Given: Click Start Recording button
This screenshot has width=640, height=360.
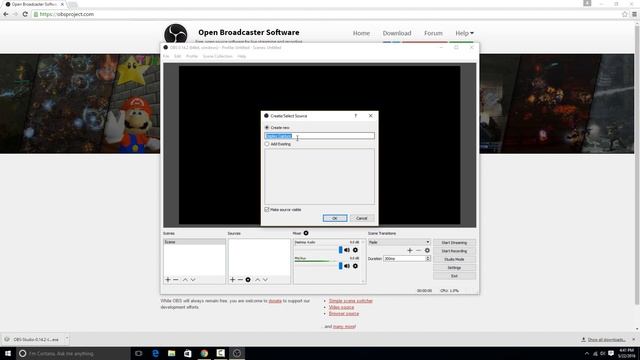Looking at the screenshot, I should (x=454, y=251).
